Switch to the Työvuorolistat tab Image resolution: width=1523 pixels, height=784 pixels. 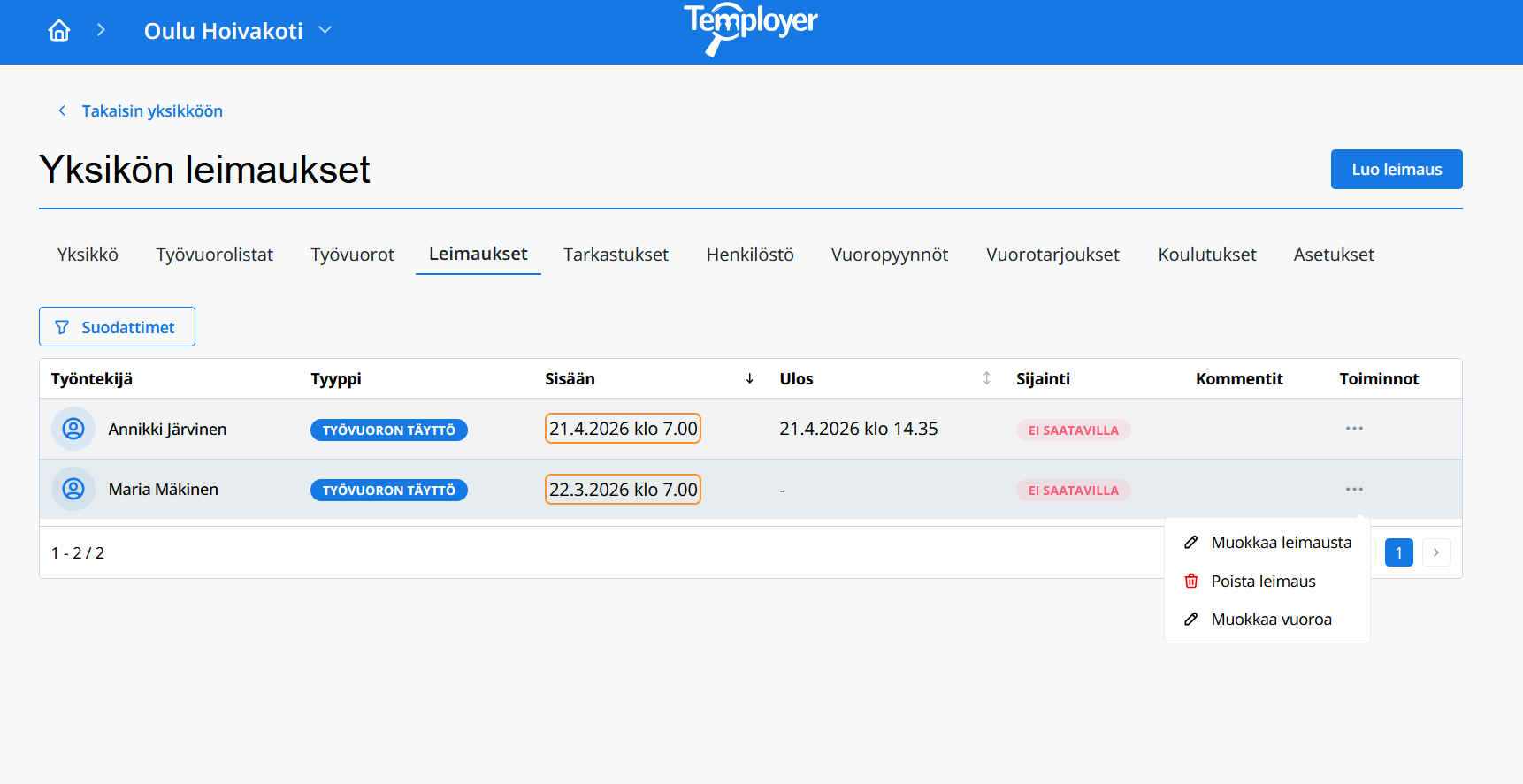(x=215, y=255)
